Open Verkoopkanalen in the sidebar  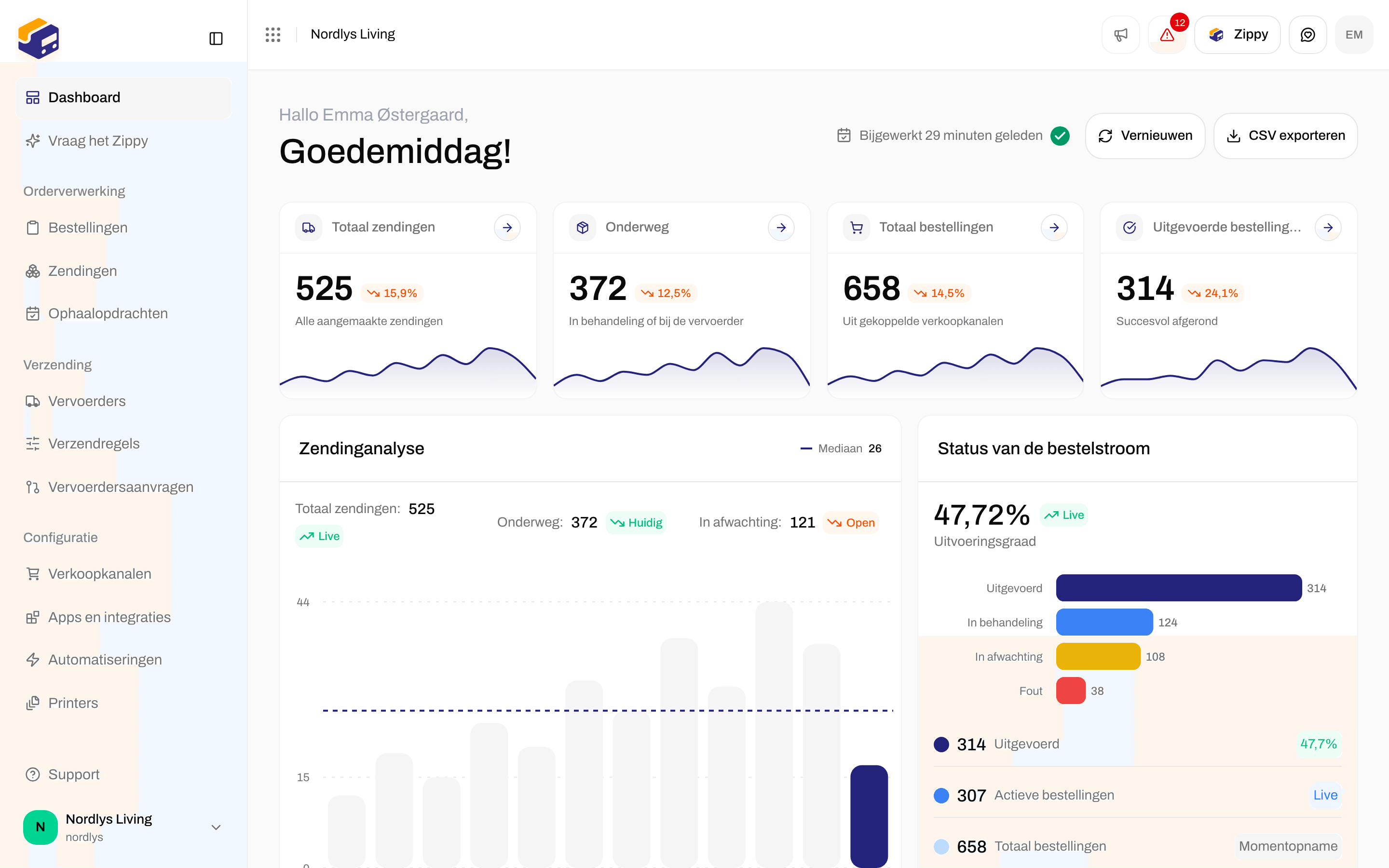124,573
